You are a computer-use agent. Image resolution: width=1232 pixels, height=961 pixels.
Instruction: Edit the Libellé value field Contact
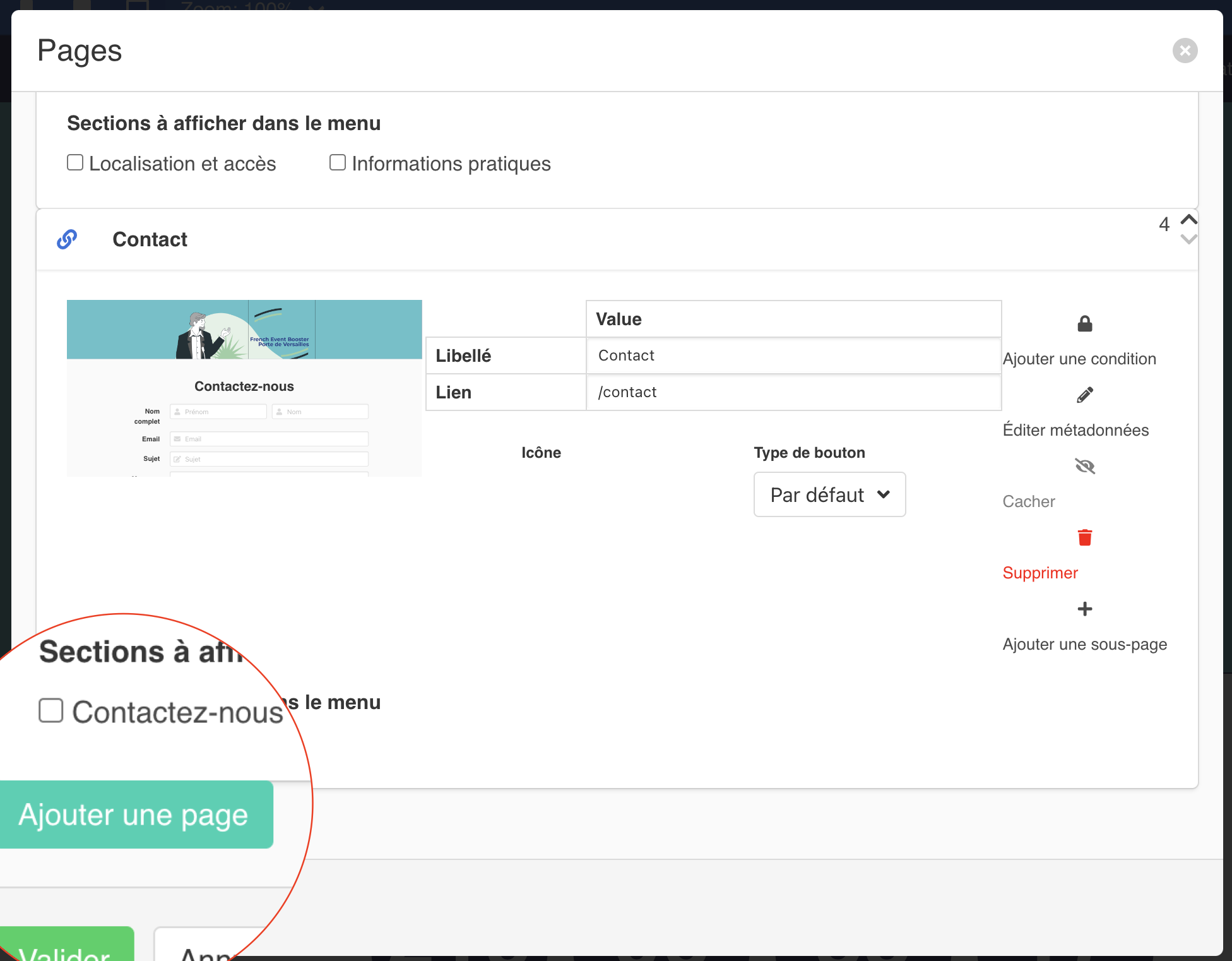pyautogui.click(x=793, y=355)
